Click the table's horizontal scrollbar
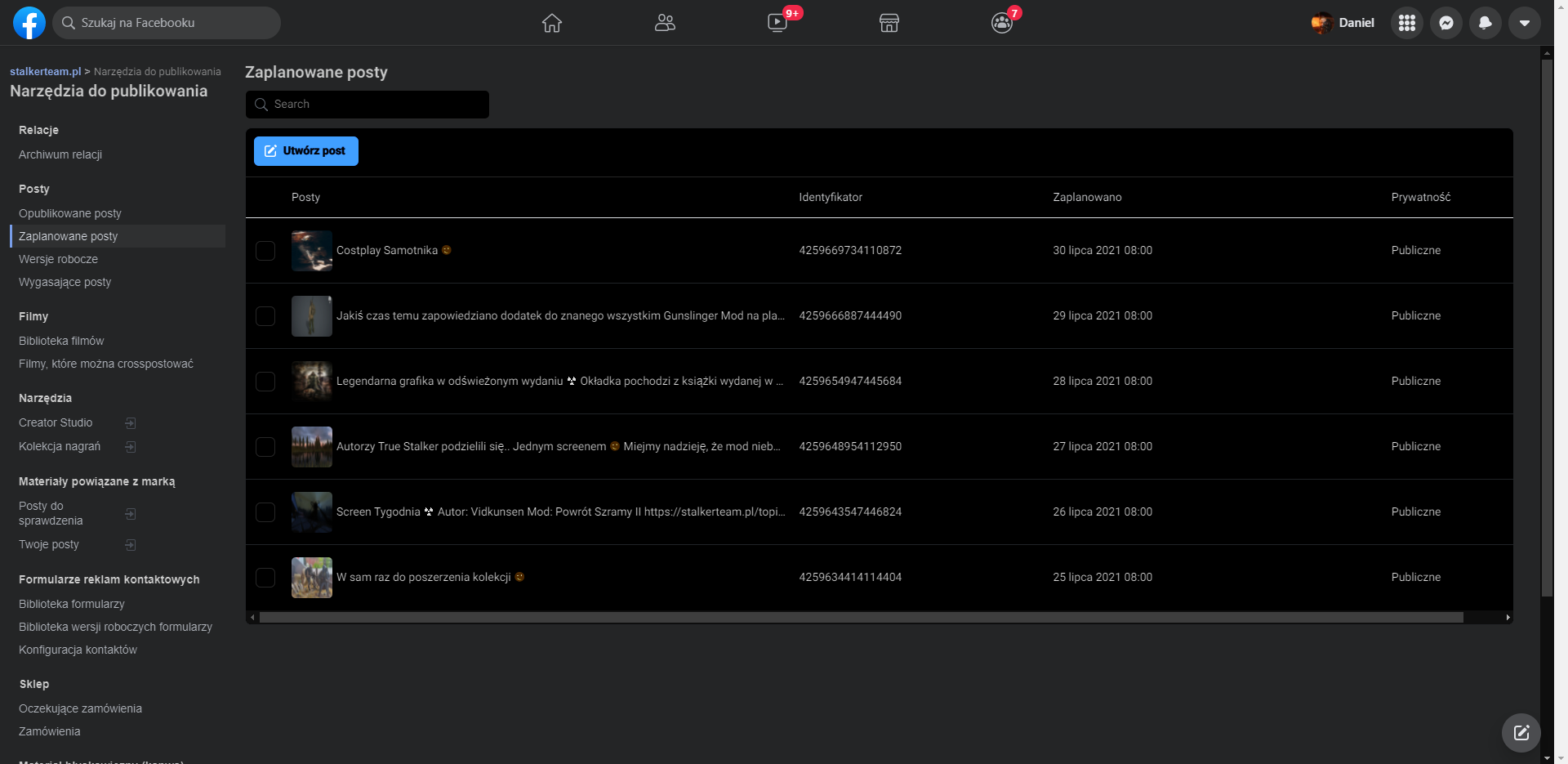Viewport: 1568px width, 764px height. 862,618
